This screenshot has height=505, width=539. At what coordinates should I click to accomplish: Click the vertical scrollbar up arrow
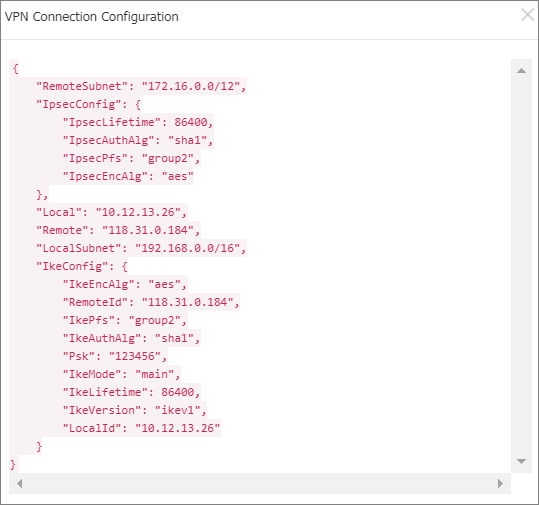[x=521, y=71]
